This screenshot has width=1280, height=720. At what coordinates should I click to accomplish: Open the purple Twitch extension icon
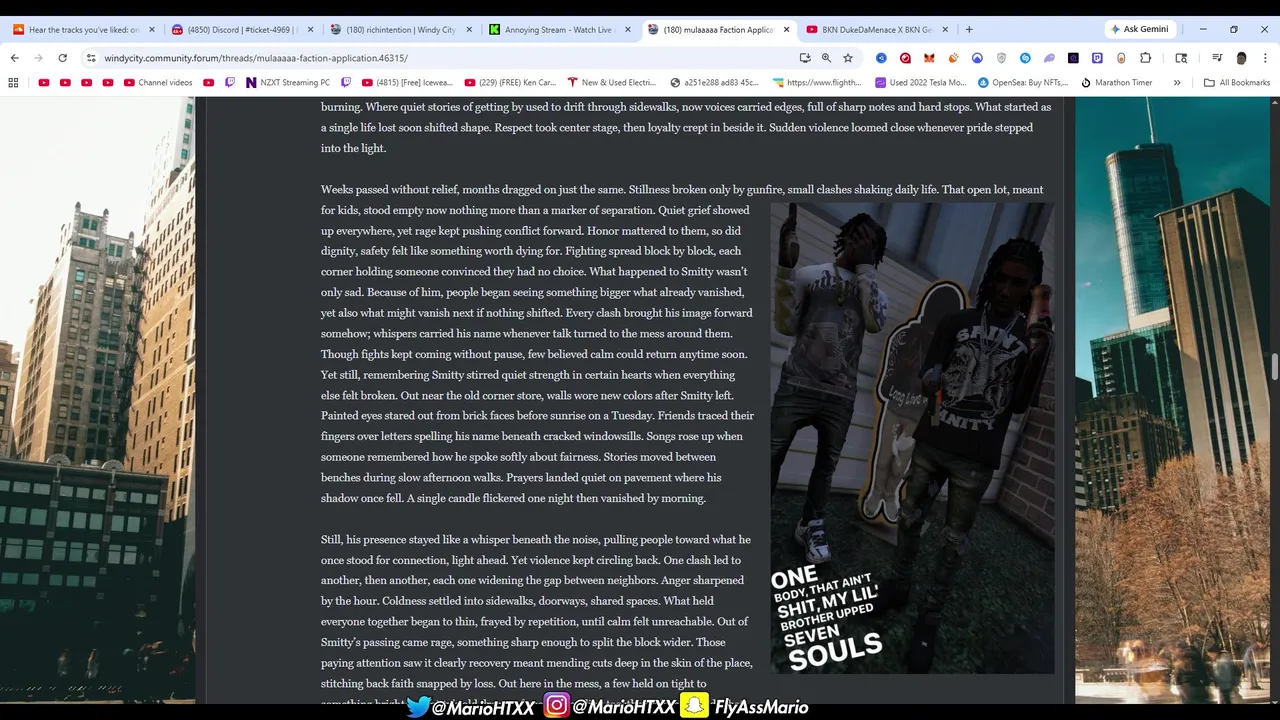1097,58
